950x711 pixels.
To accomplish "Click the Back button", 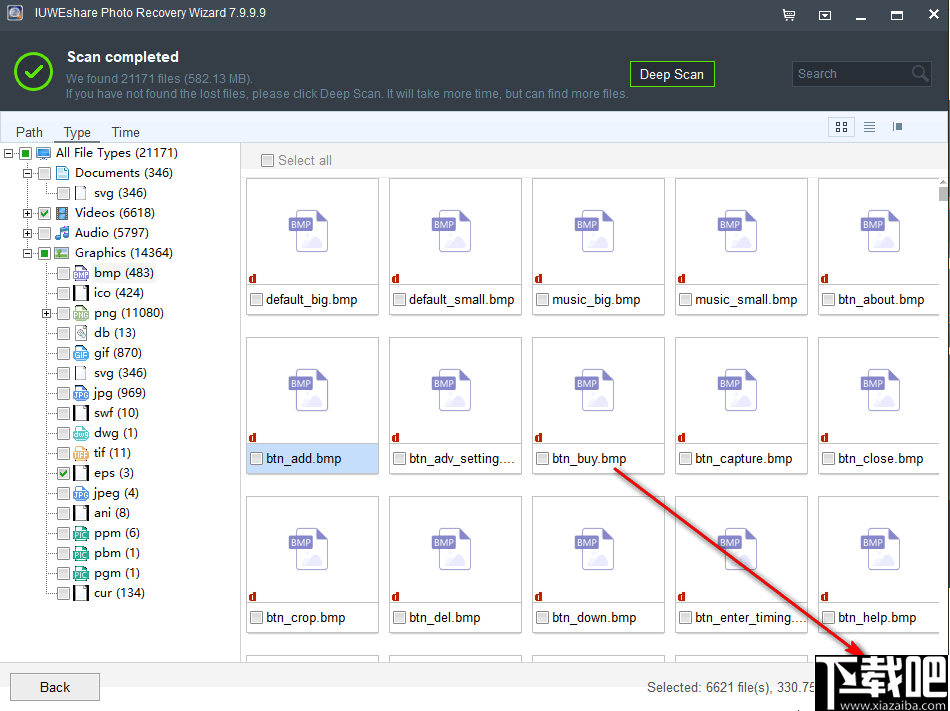I will click(x=54, y=687).
